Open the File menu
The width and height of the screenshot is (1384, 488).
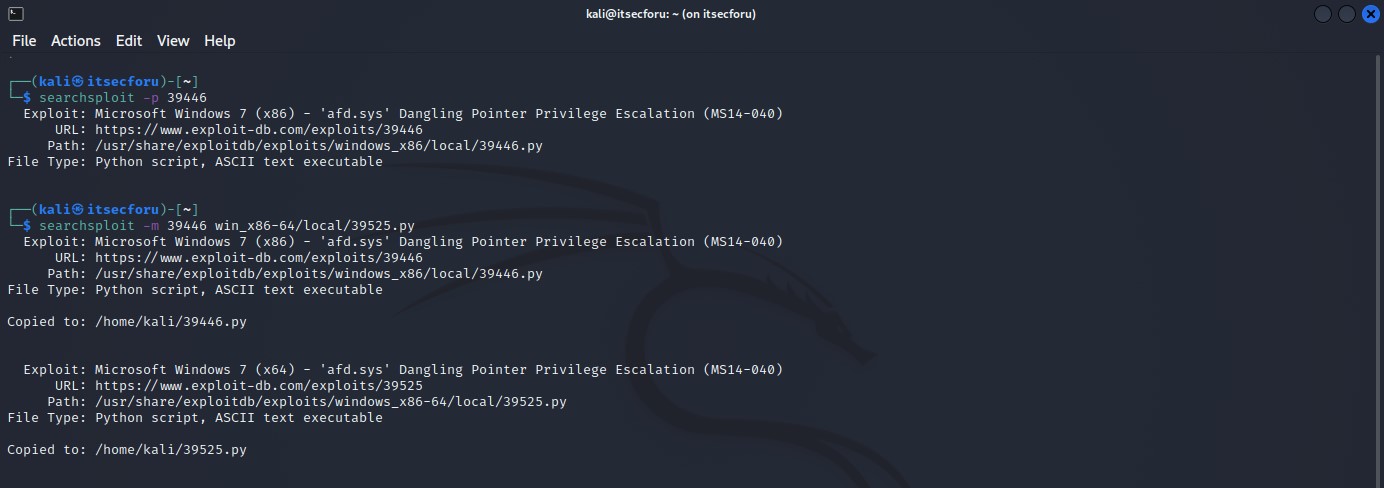coord(24,41)
